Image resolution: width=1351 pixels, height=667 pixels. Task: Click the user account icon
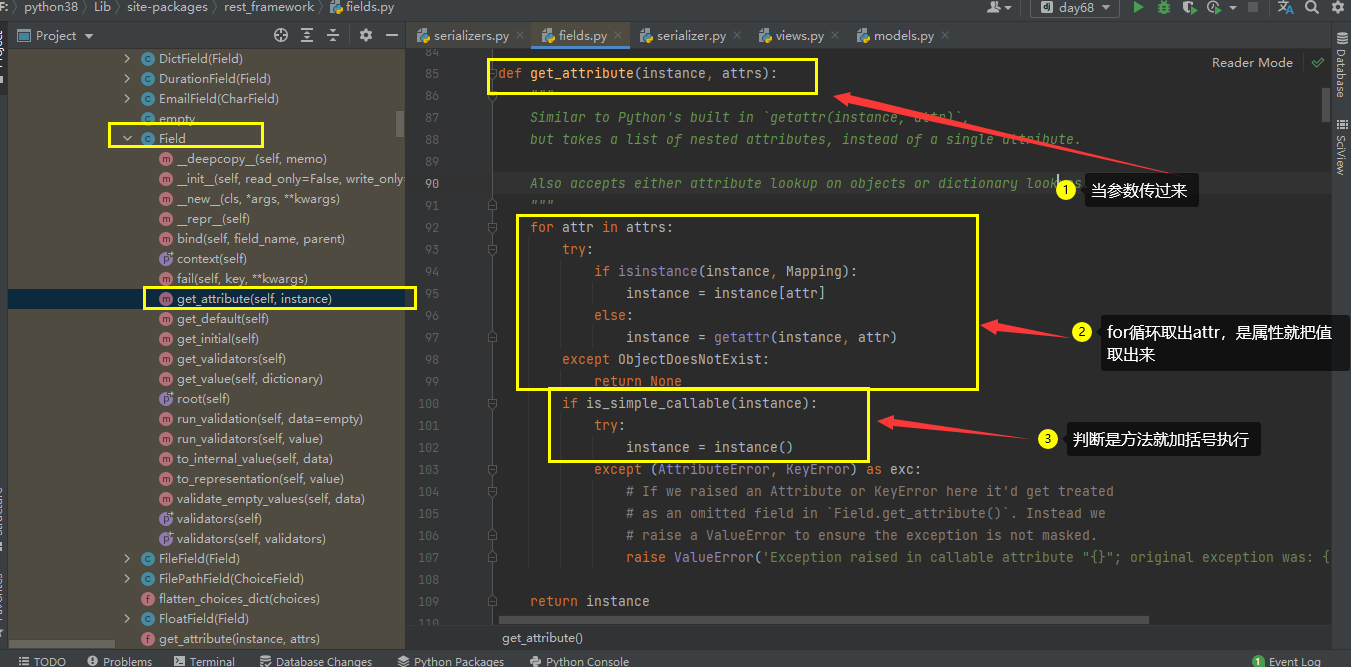997,7
